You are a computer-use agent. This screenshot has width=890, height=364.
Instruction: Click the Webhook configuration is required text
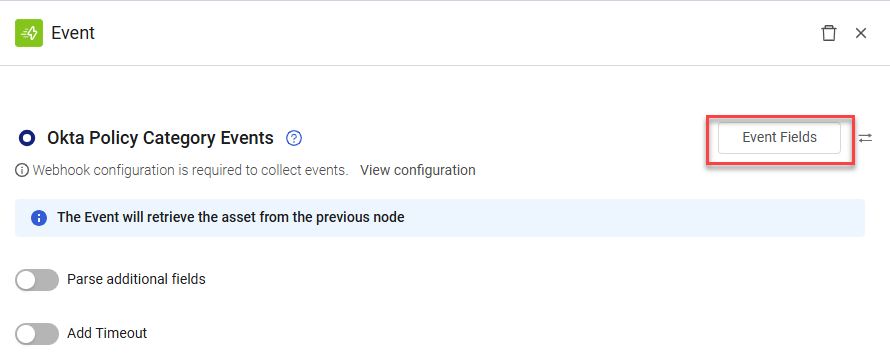pyautogui.click(x=190, y=170)
